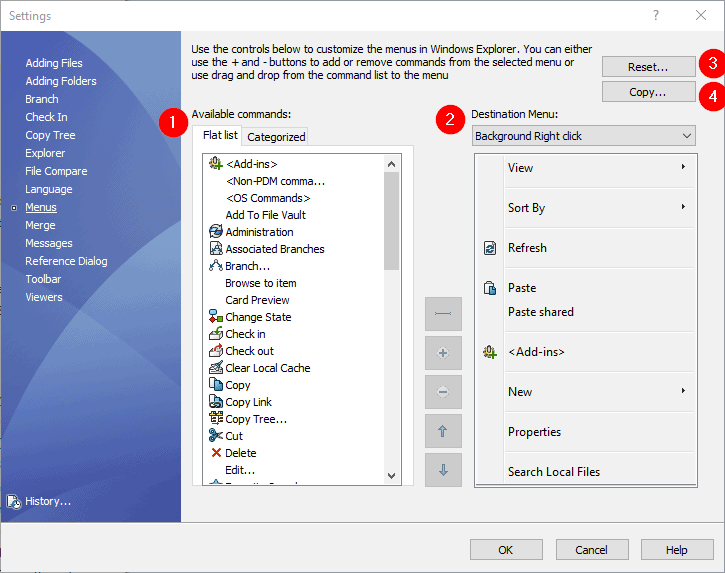The height and width of the screenshot is (573, 725).
Task: Open the Reference Dialog settings page
Action: click(x=66, y=261)
